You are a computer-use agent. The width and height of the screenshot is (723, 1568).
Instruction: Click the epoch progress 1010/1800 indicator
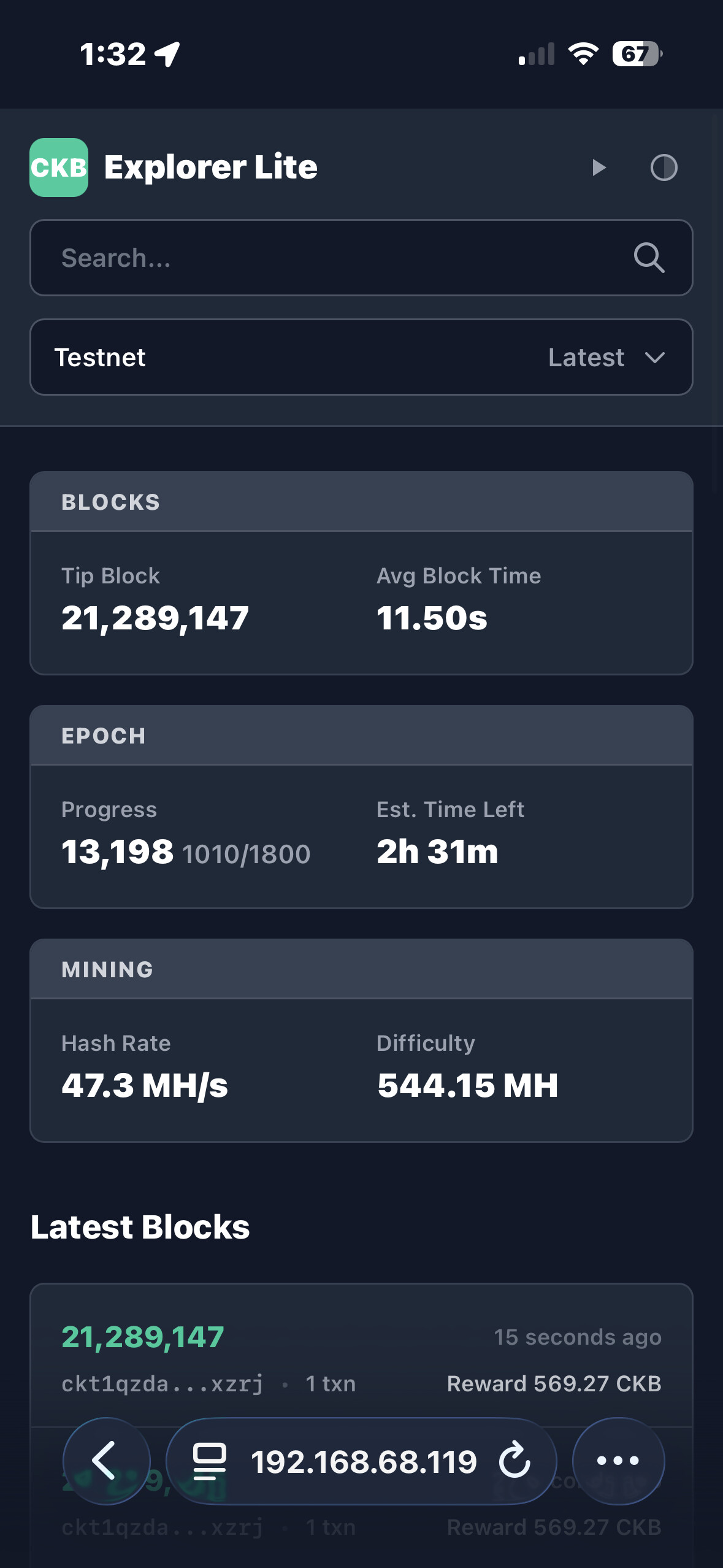pos(247,855)
